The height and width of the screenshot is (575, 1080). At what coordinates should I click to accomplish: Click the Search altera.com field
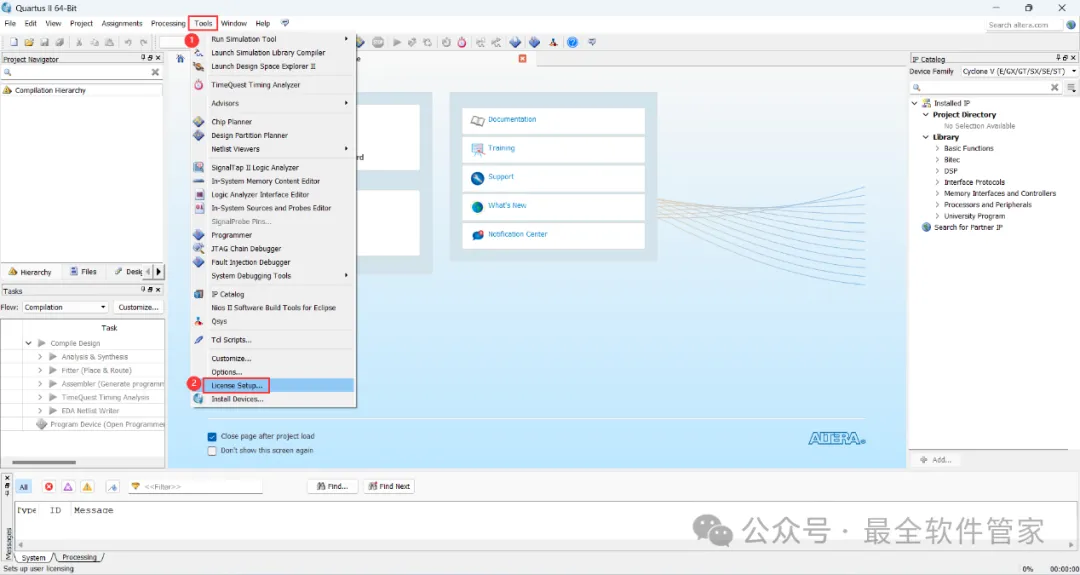(1025, 25)
